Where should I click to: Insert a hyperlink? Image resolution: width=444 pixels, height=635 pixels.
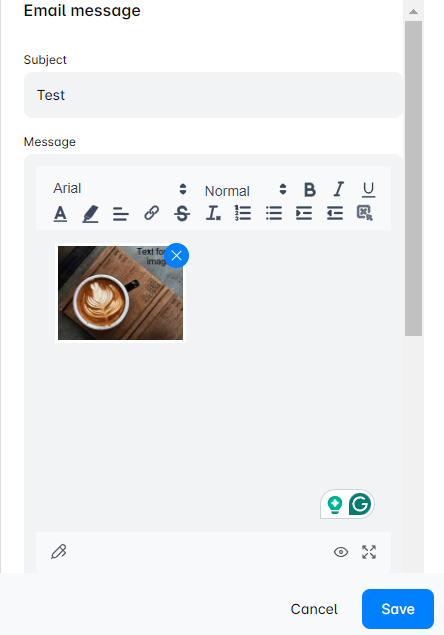tap(152, 213)
